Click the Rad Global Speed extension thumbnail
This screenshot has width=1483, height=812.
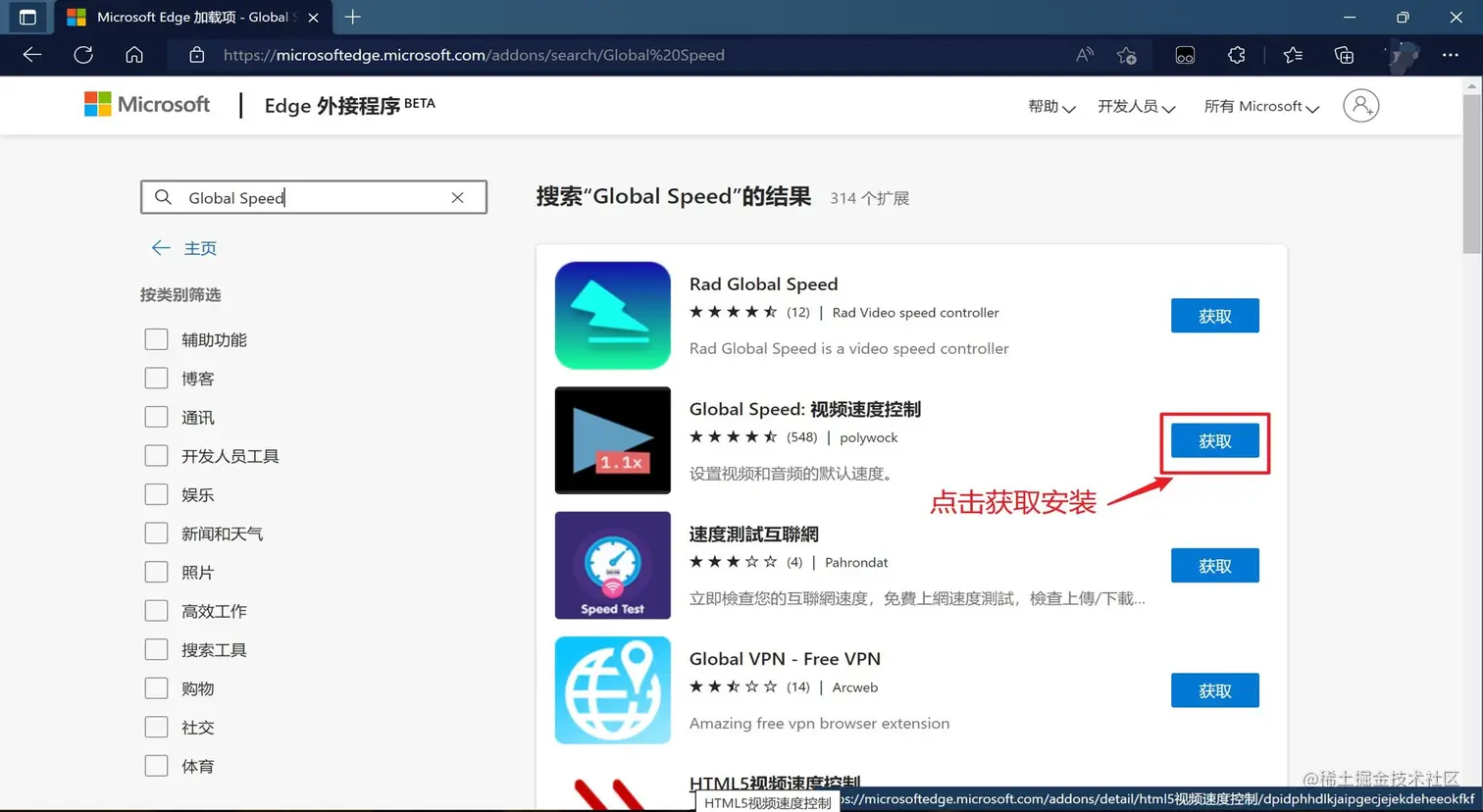[x=612, y=315]
